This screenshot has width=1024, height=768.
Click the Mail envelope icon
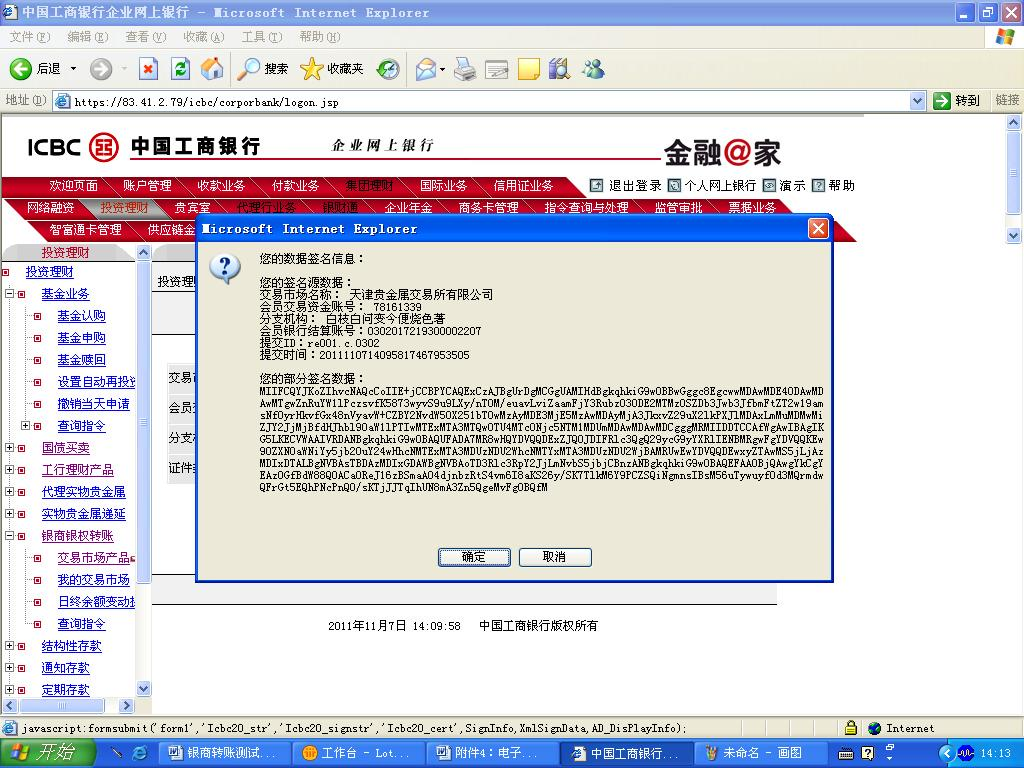coord(425,69)
